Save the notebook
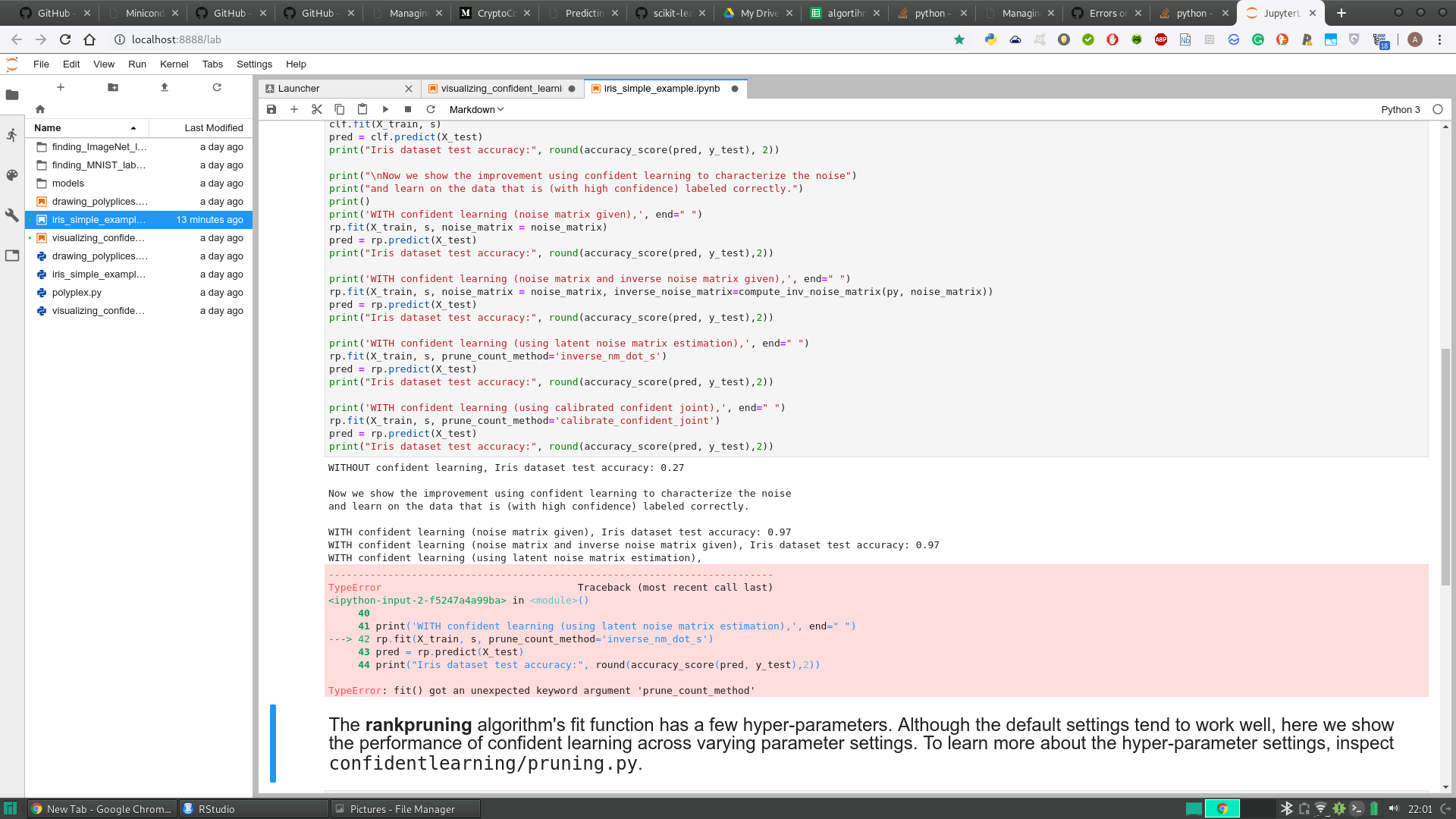 tap(271, 109)
